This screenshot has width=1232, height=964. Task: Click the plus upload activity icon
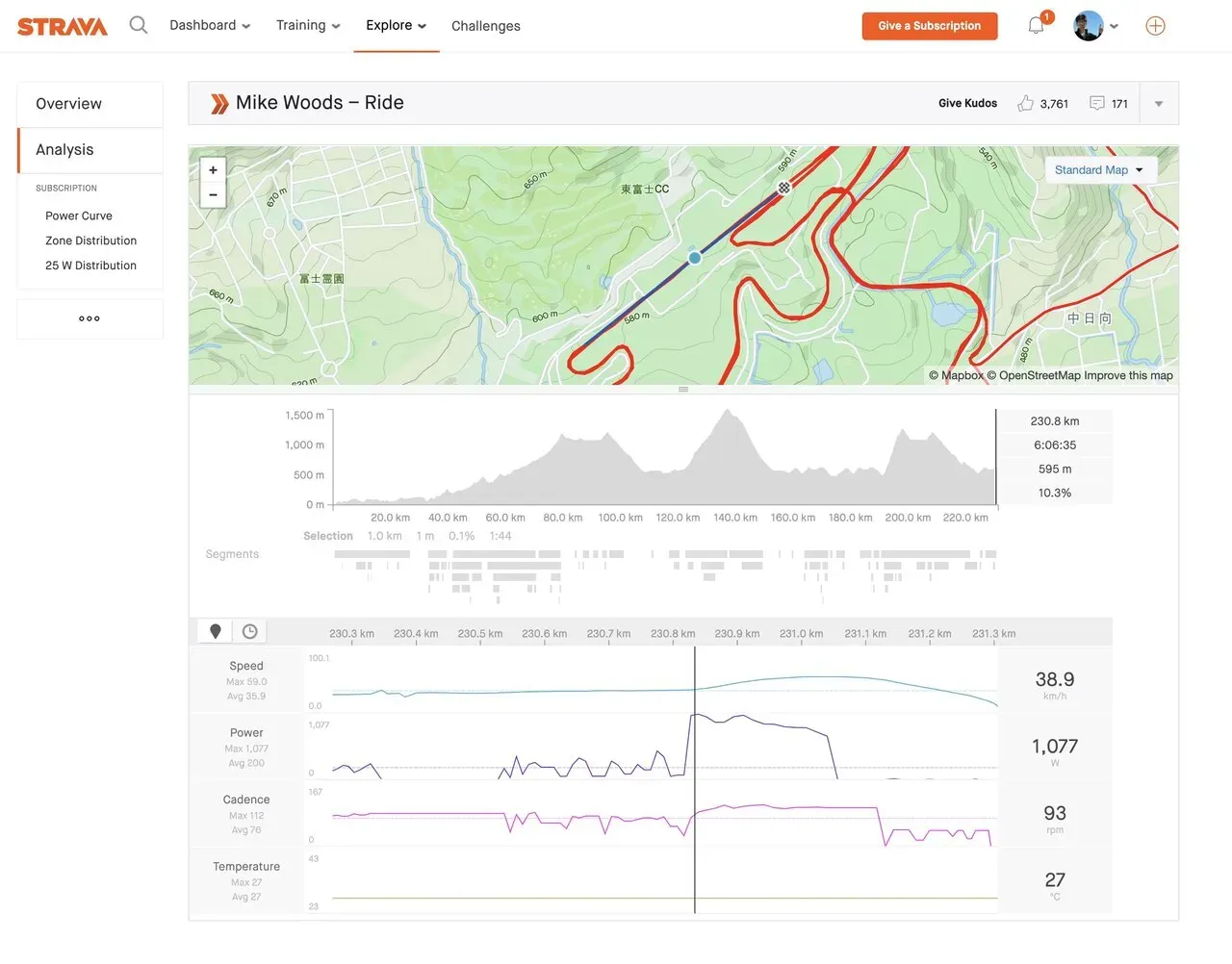(x=1155, y=26)
